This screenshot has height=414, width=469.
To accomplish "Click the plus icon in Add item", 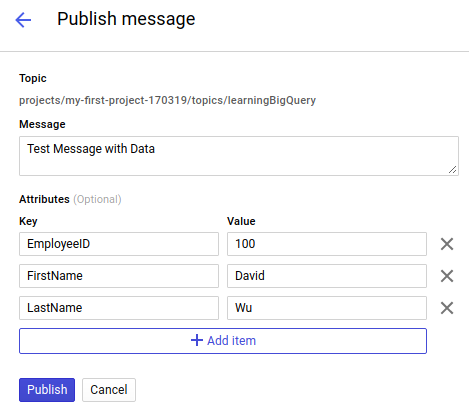I will (x=197, y=340).
